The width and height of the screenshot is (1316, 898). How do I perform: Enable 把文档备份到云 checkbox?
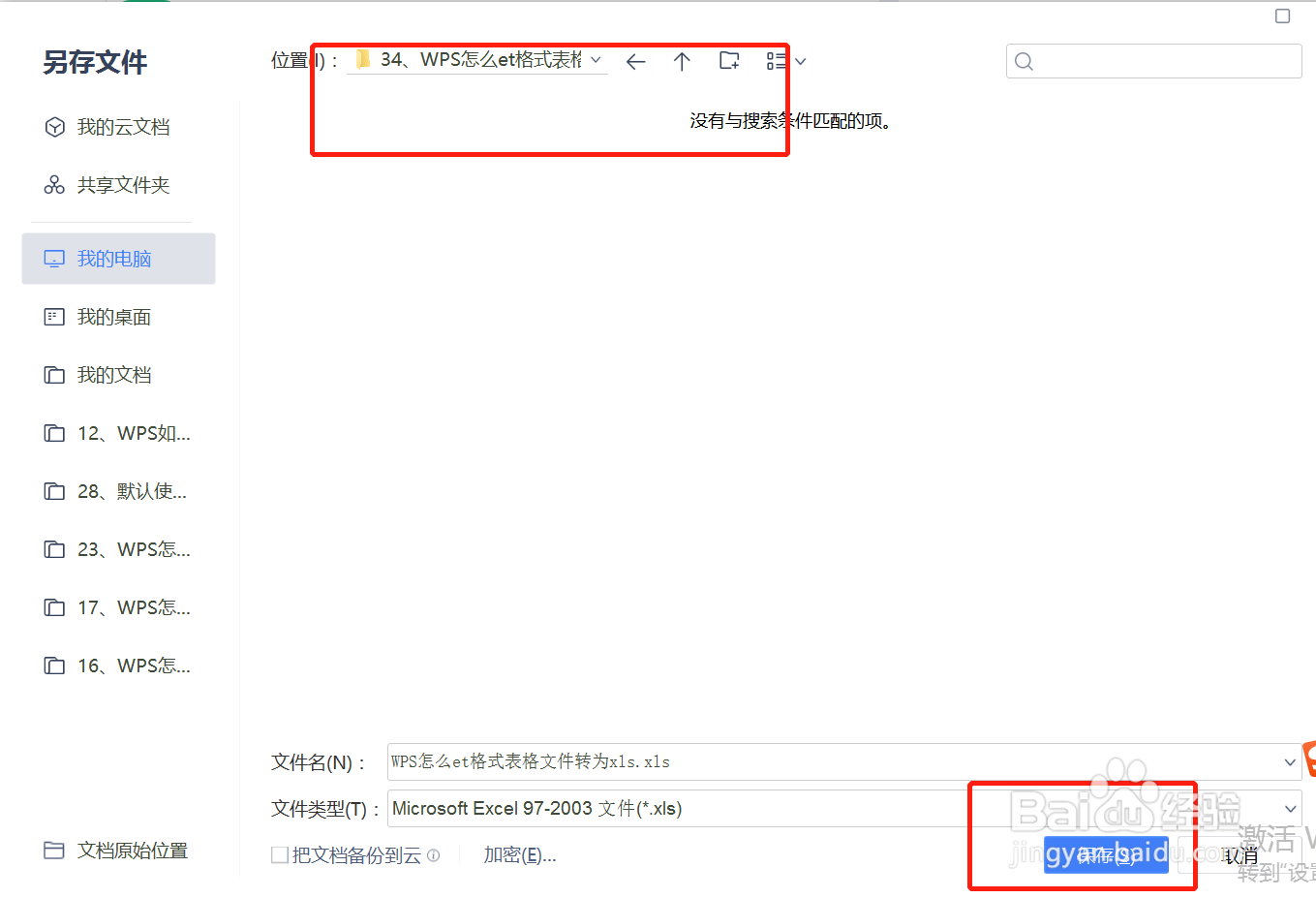point(280,855)
